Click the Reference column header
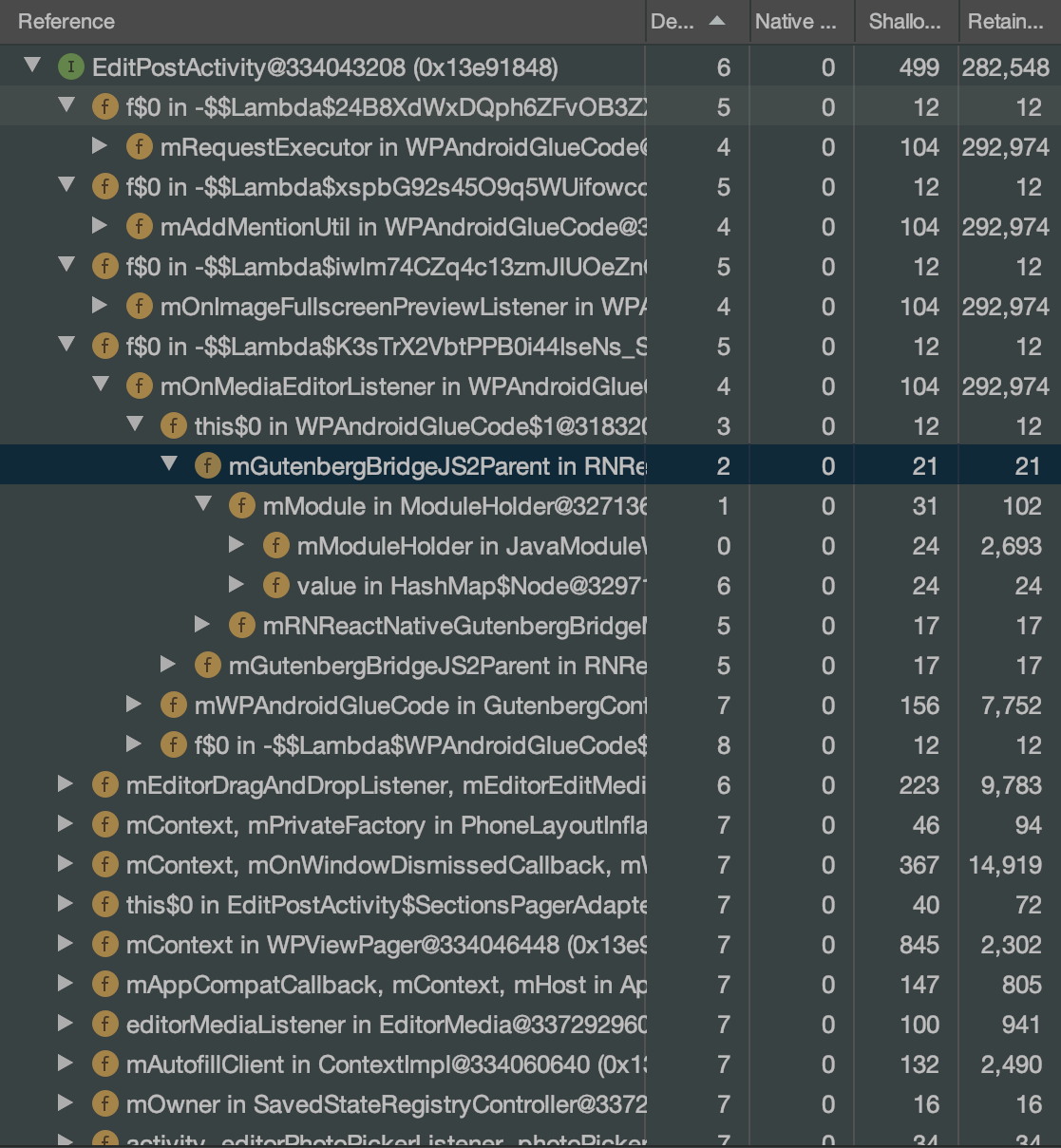The image size is (1061, 1148). [322, 22]
